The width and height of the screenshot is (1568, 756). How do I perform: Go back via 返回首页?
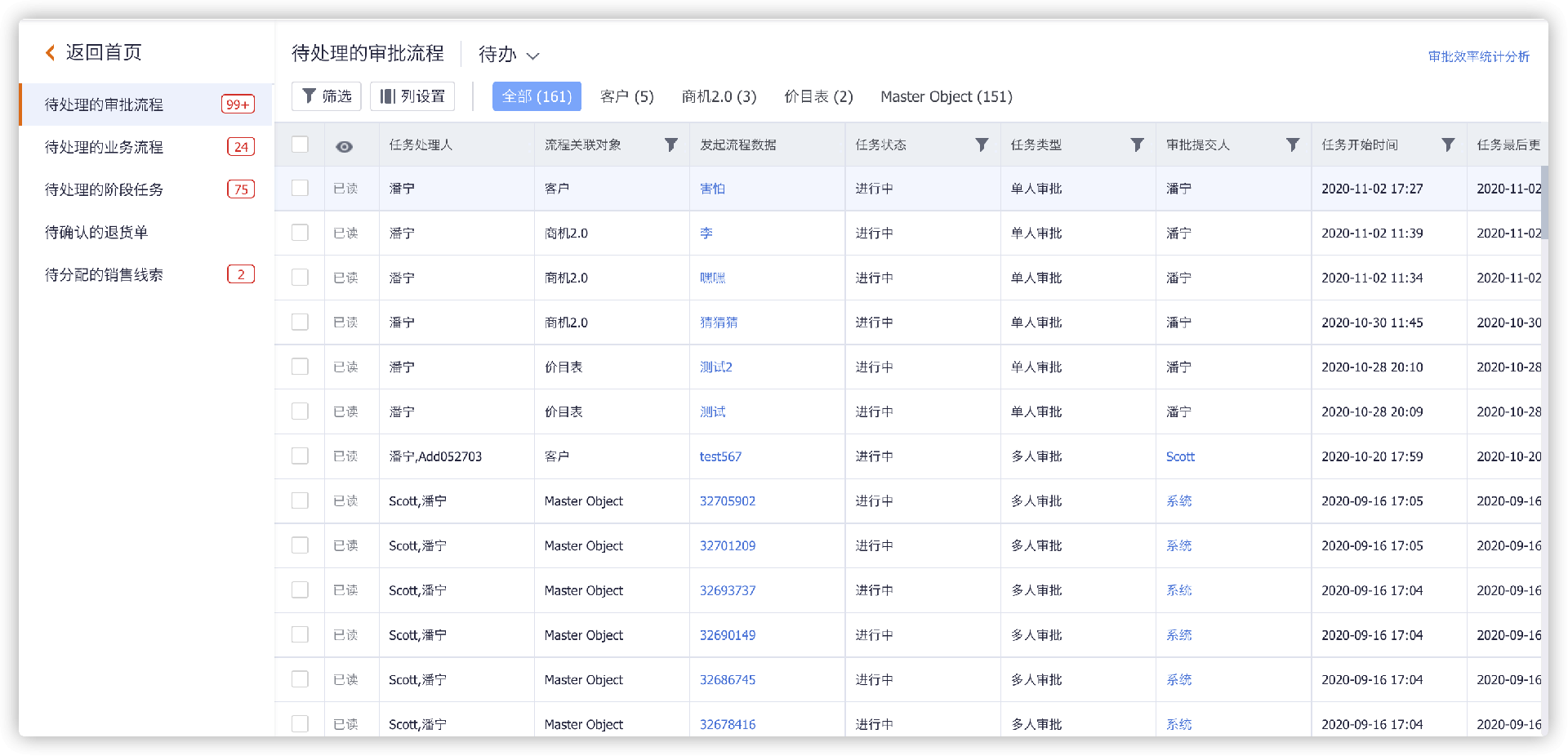tap(94, 53)
